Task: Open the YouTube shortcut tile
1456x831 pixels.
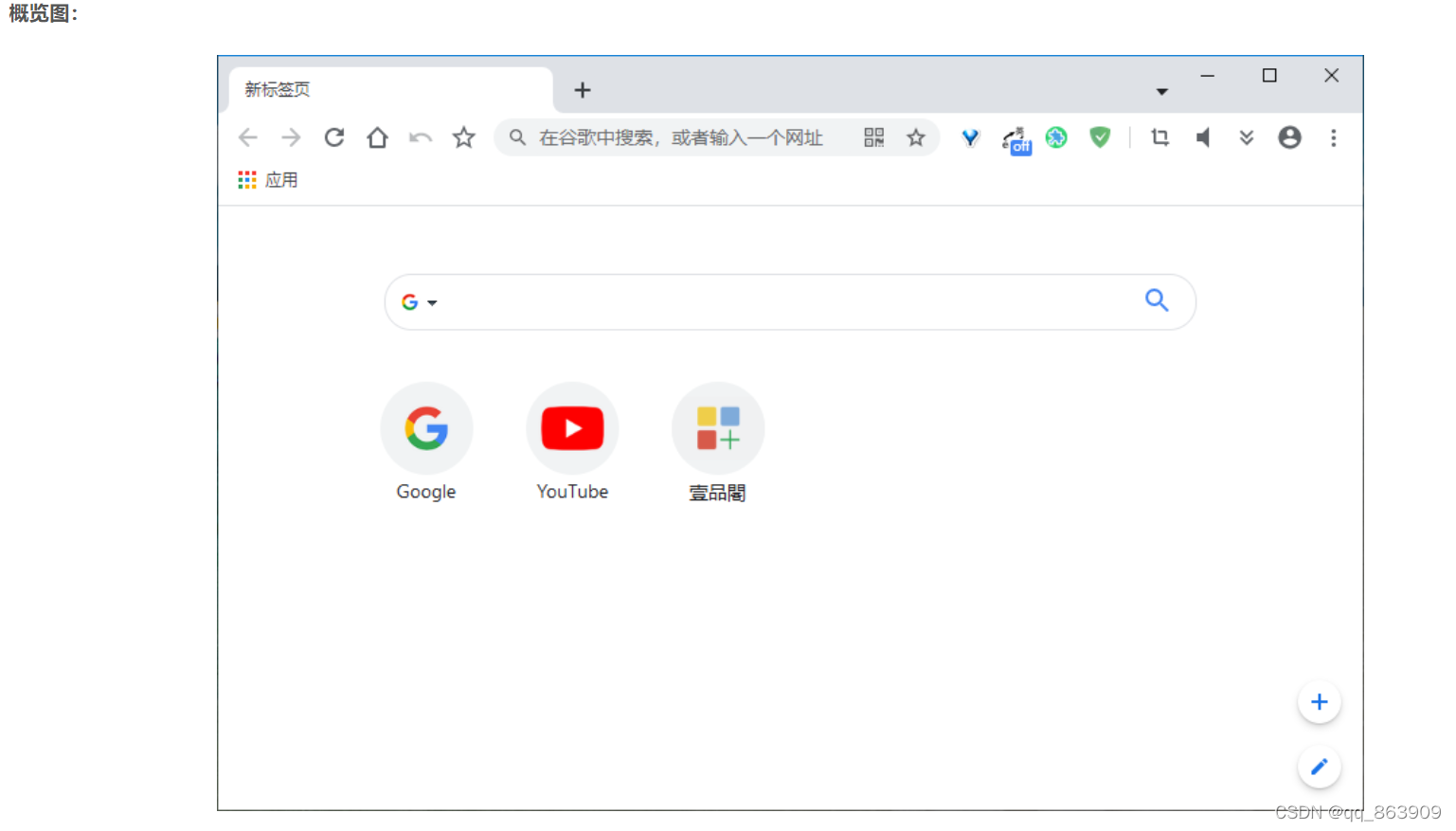Action: 572,443
